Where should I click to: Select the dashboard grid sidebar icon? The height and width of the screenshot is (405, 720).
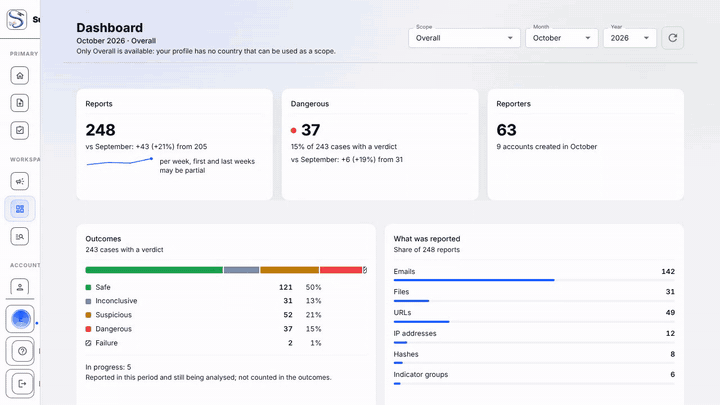click(20, 209)
